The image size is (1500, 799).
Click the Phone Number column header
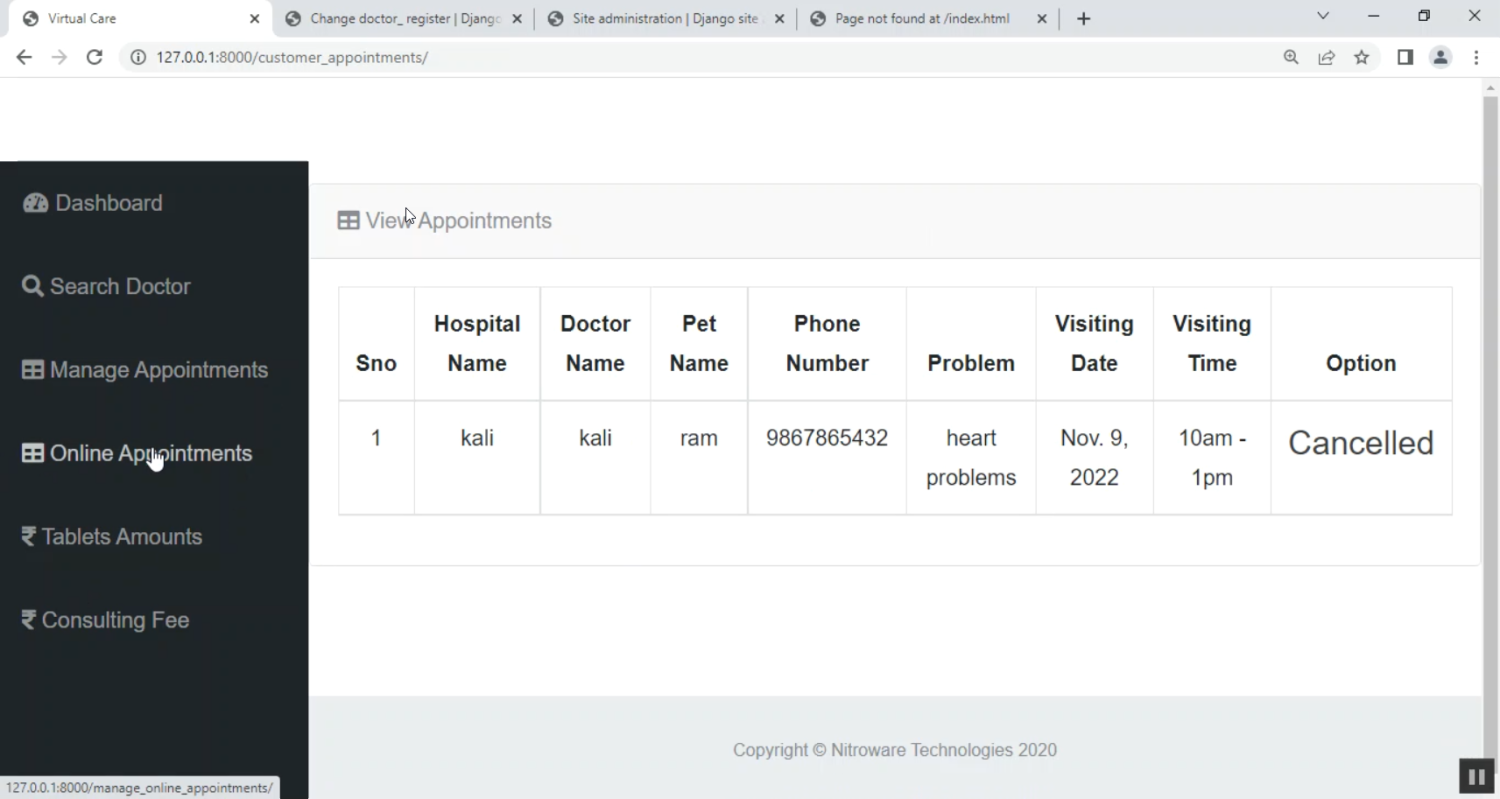827,344
